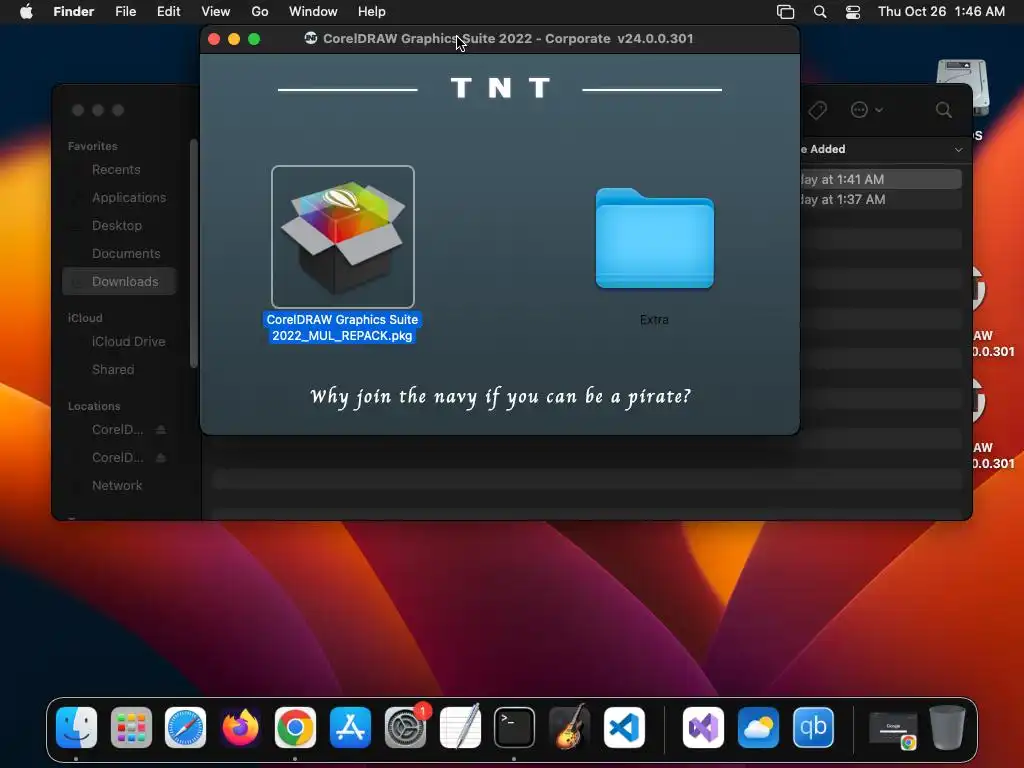Launch Google Chrome from the Dock
Image resolution: width=1024 pixels, height=768 pixels.
click(295, 727)
